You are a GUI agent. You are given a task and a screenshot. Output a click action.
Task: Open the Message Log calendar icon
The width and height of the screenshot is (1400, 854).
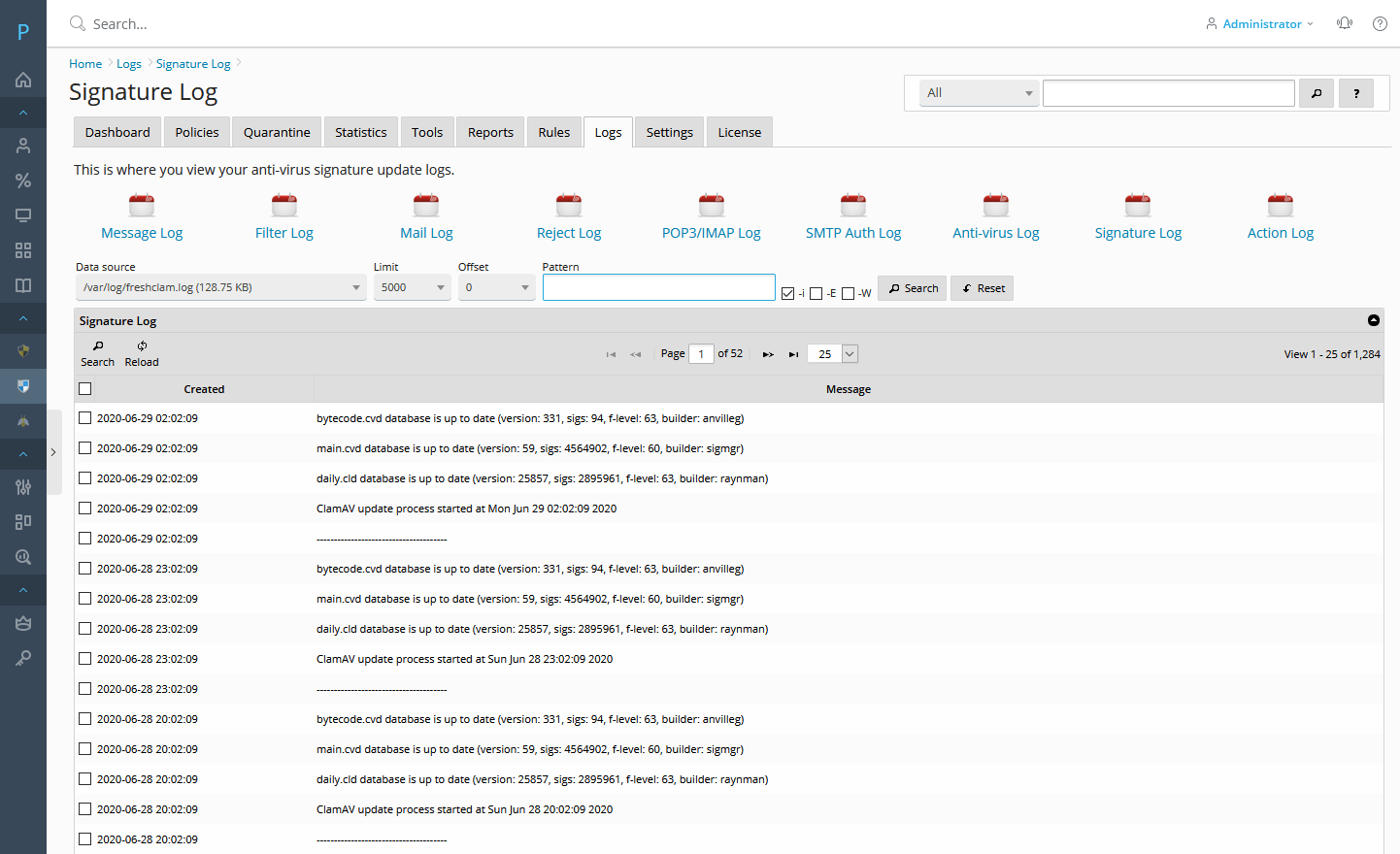(142, 205)
